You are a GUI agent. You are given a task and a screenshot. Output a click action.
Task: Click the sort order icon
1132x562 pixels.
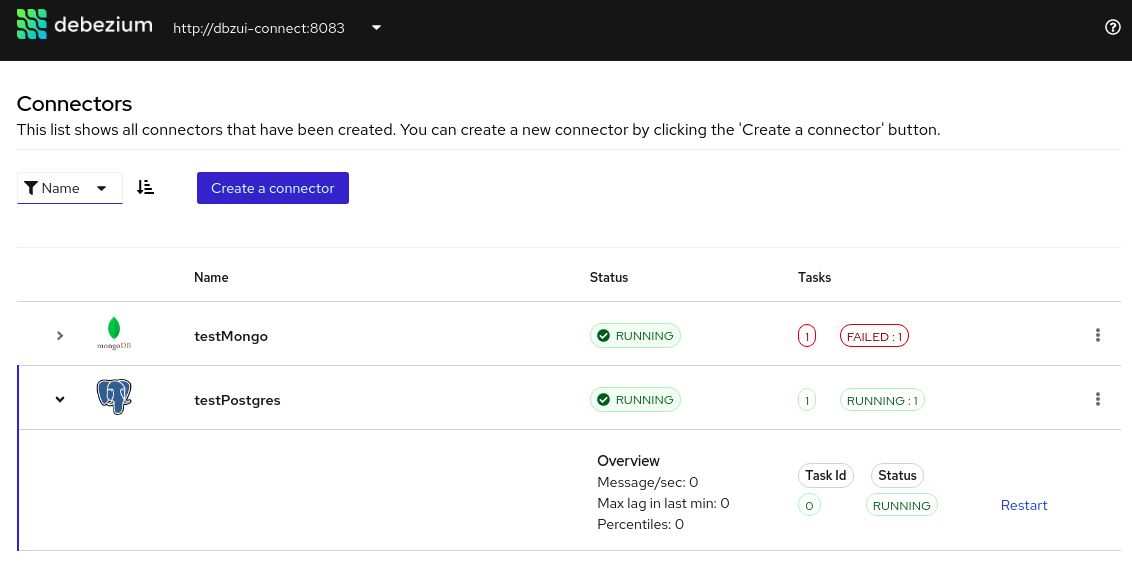pyautogui.click(x=146, y=188)
